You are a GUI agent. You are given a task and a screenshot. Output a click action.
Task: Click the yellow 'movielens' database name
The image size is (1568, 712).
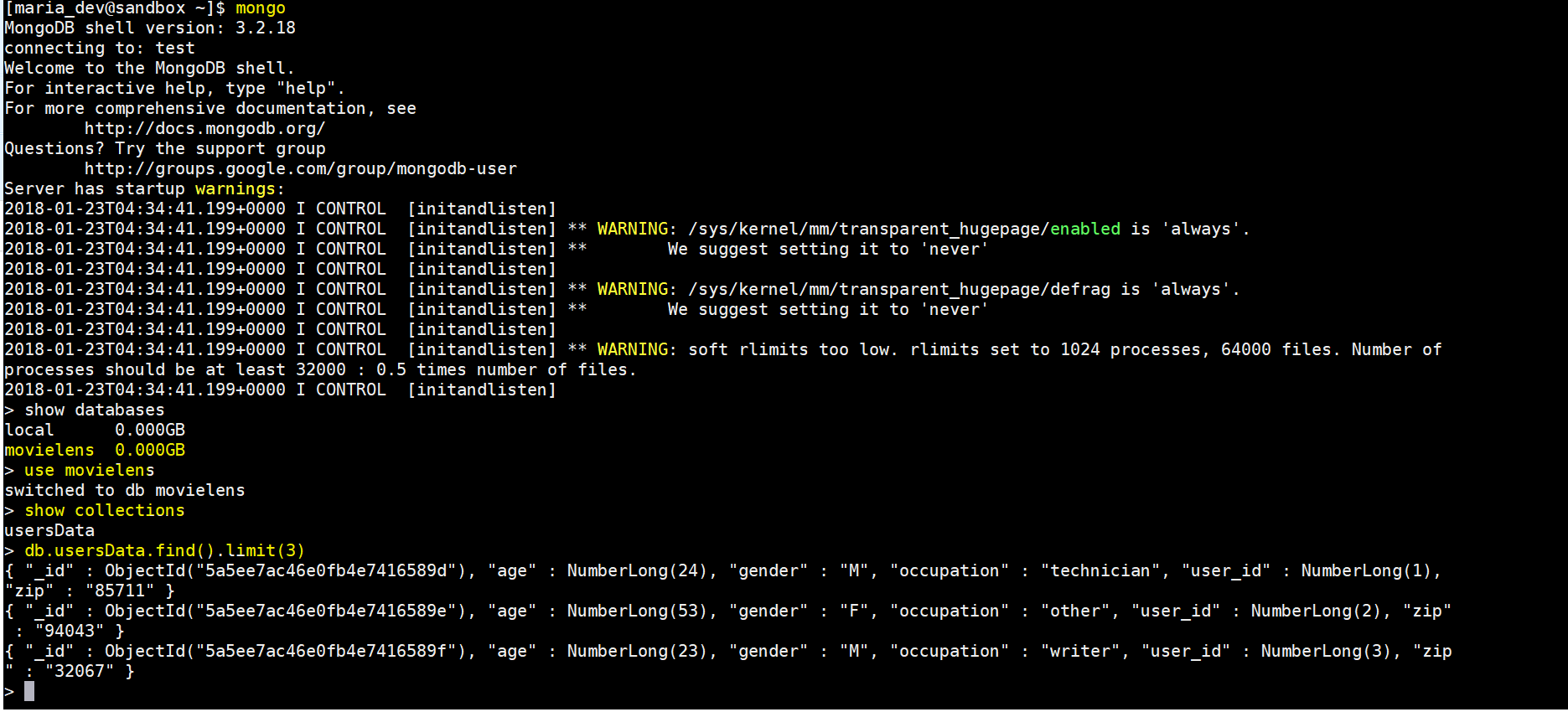pos(49,451)
